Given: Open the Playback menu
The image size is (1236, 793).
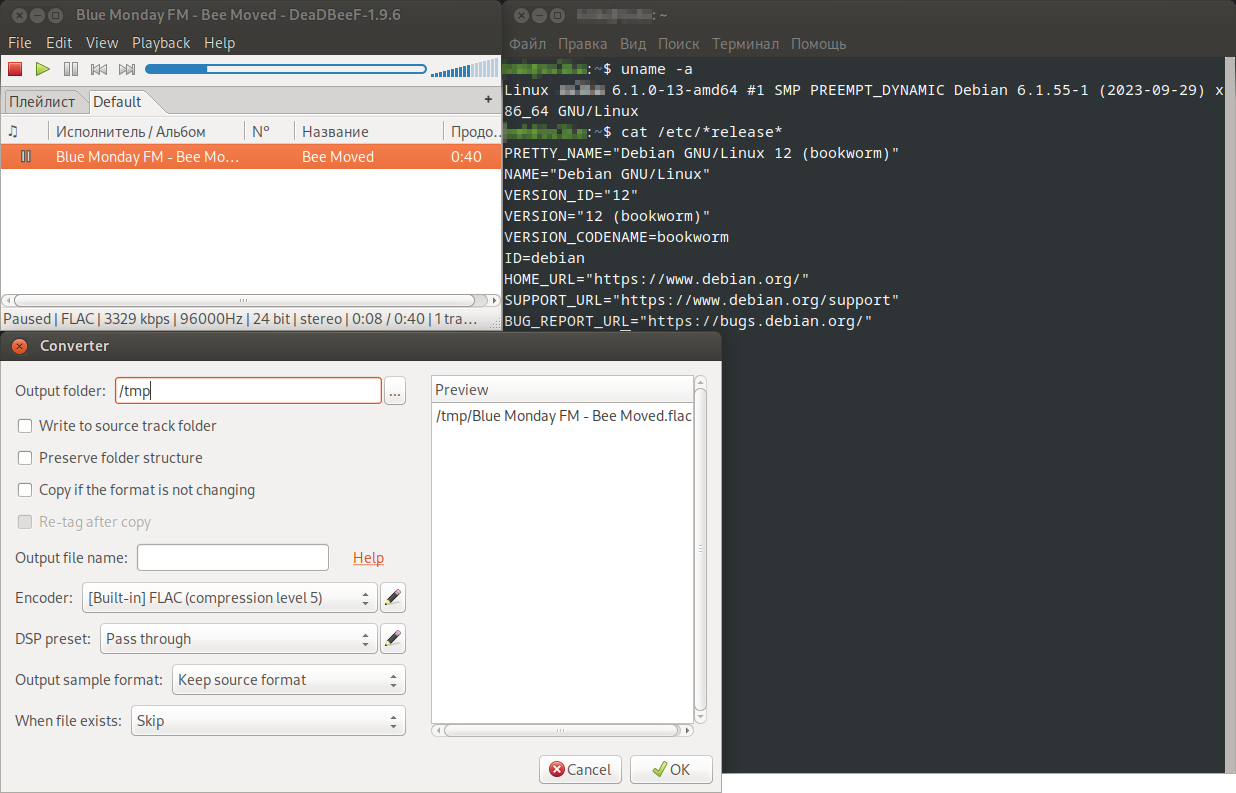Looking at the screenshot, I should click(160, 43).
